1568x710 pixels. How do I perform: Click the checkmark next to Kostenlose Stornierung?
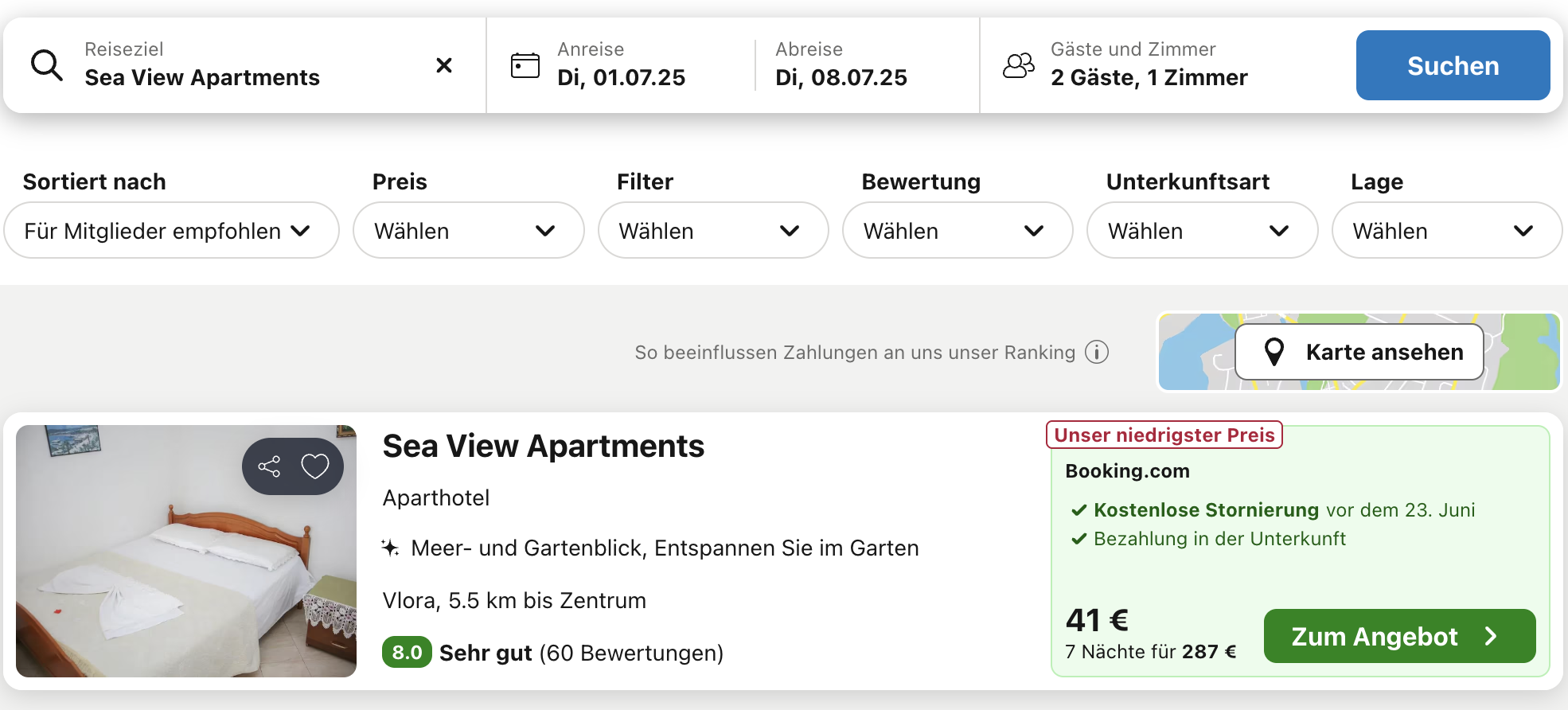[x=1078, y=510]
